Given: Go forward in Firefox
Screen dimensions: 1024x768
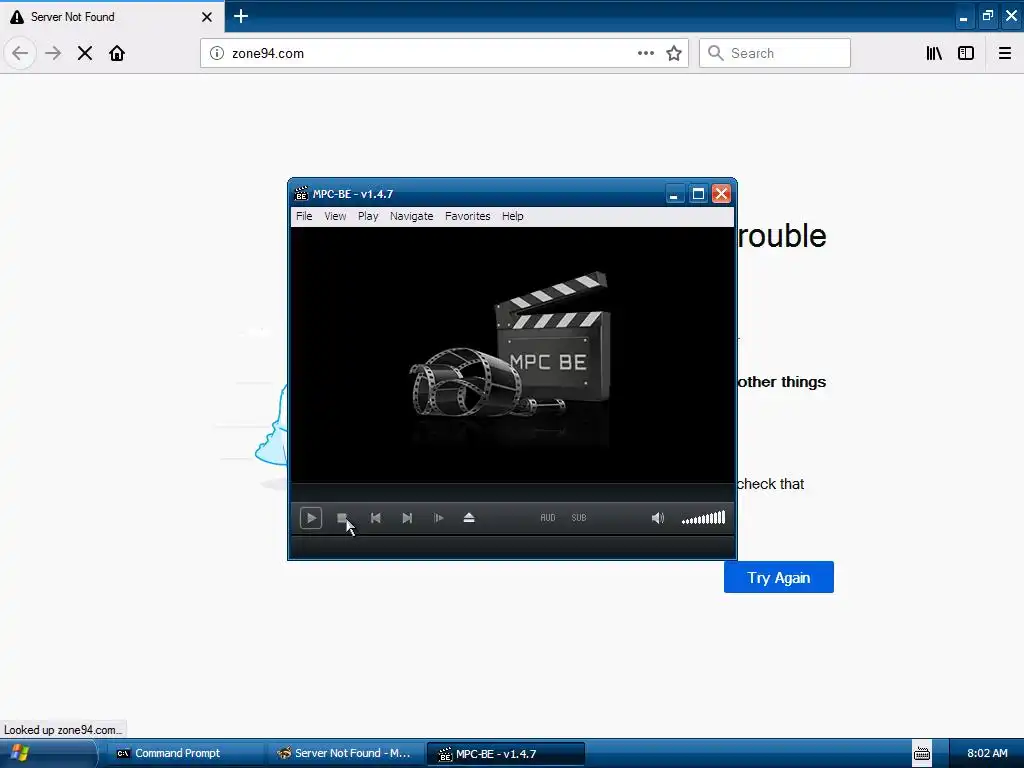Looking at the screenshot, I should pyautogui.click(x=53, y=54).
